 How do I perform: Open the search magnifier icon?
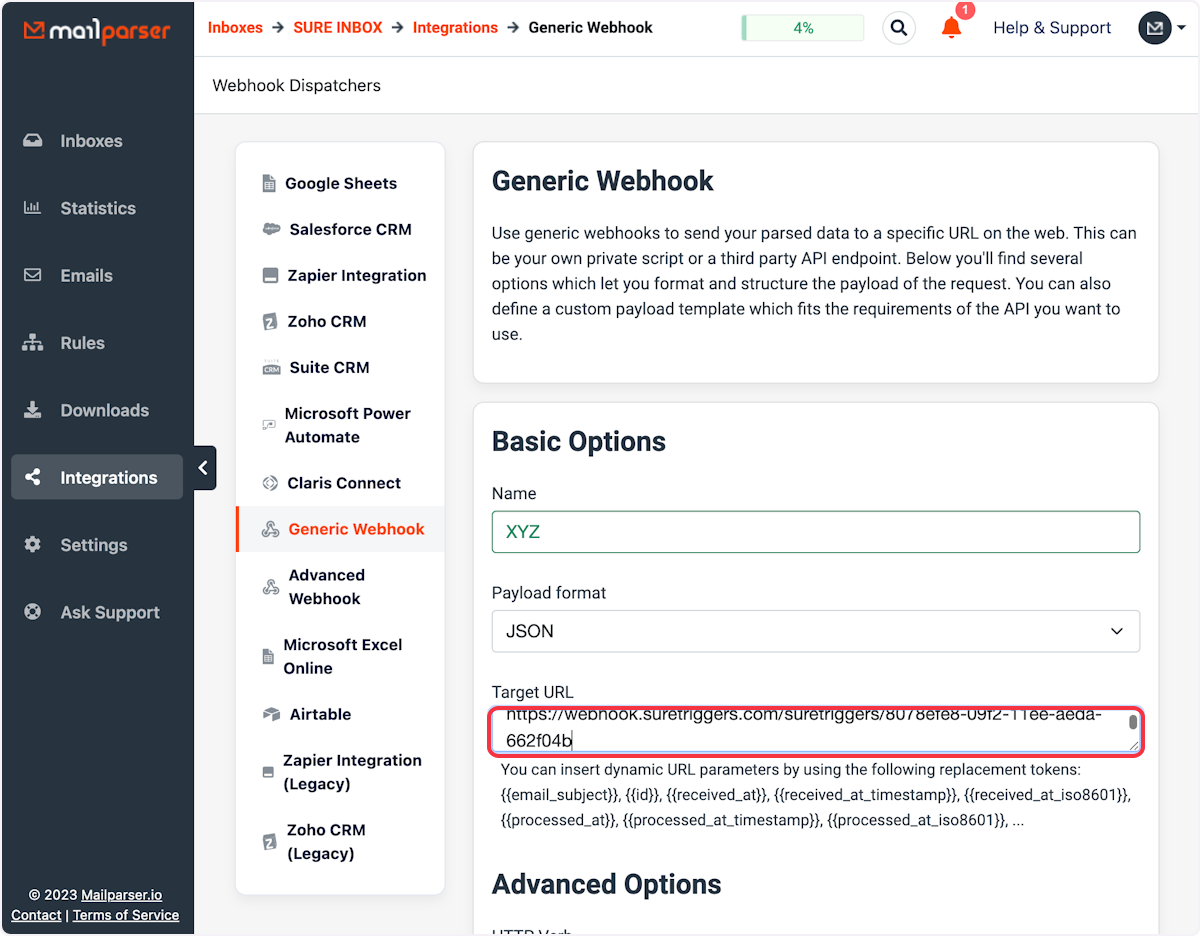coord(899,28)
